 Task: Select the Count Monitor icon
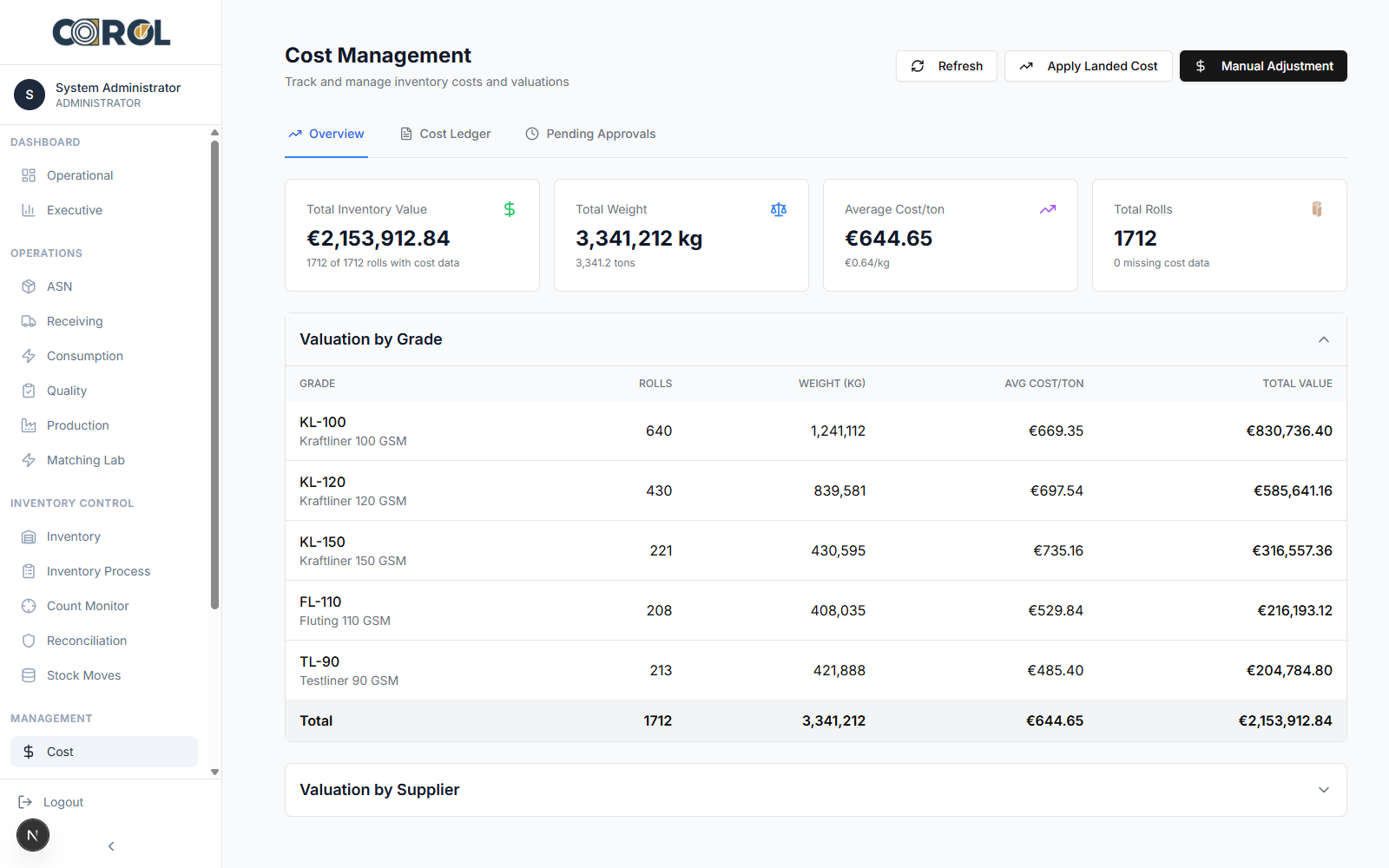[29, 605]
